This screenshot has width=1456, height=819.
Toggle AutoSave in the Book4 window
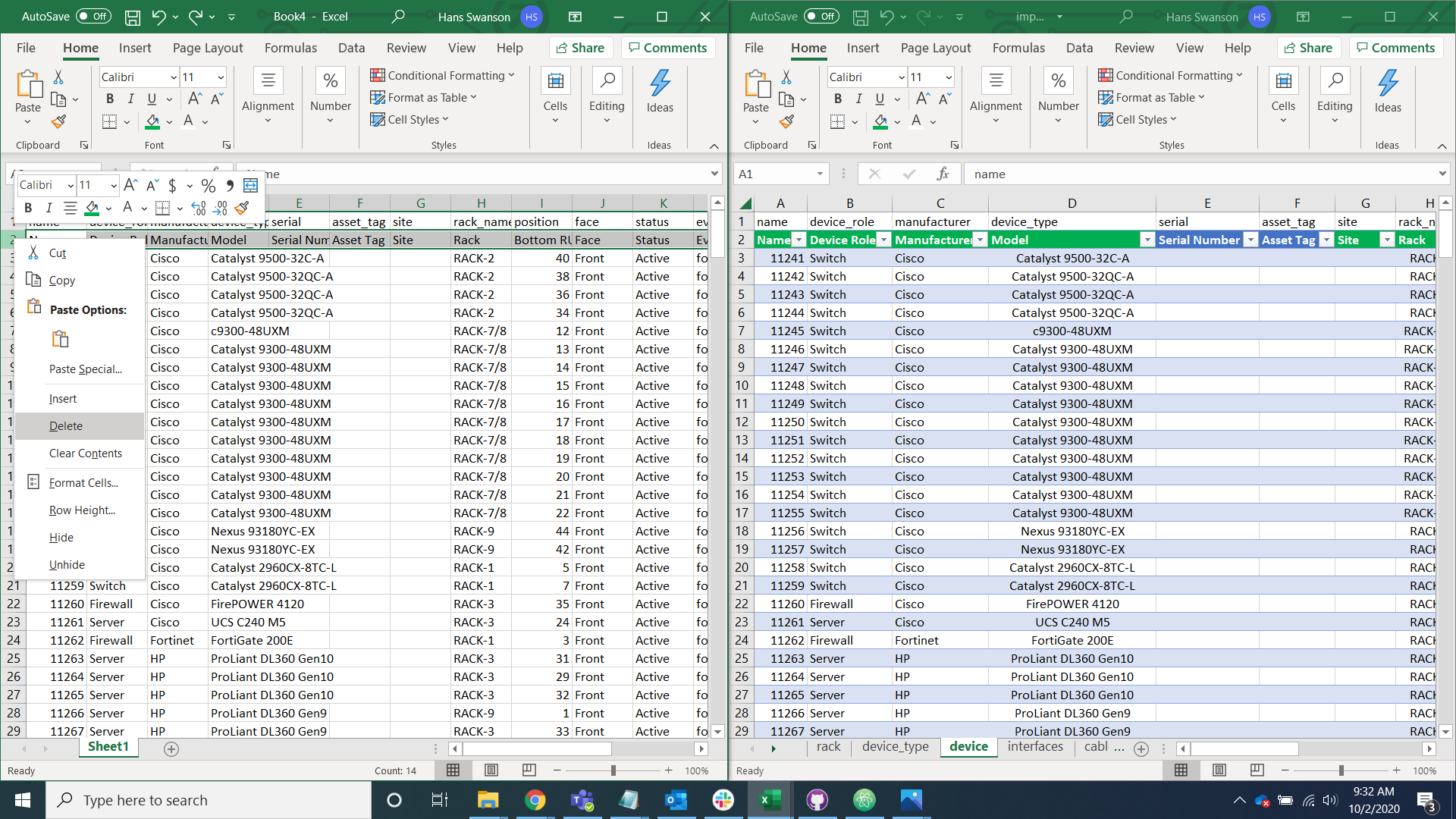pyautogui.click(x=93, y=16)
